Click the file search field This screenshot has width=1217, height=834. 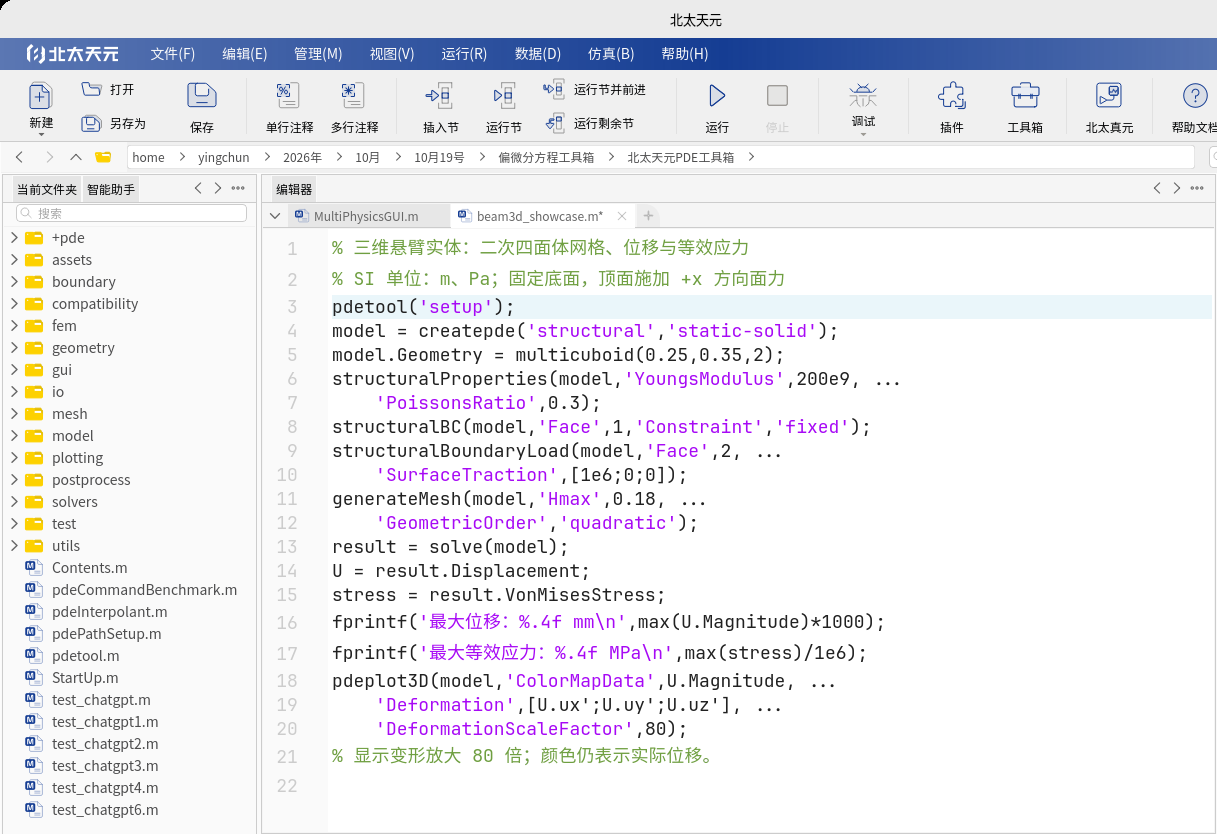131,213
